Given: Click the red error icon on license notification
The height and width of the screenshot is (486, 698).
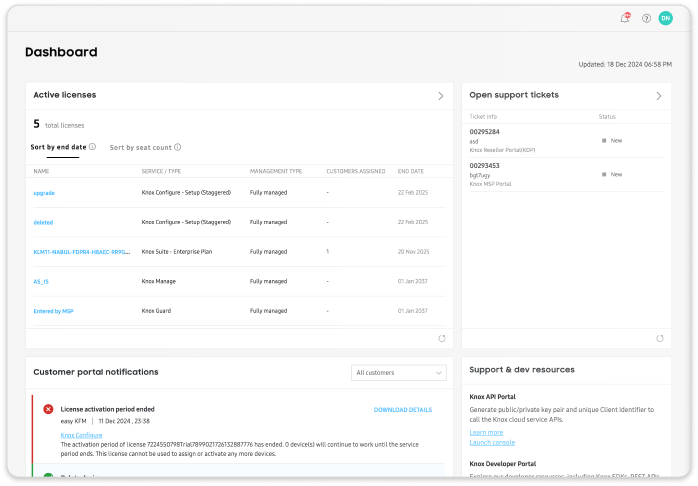Looking at the screenshot, I should coord(48,409).
